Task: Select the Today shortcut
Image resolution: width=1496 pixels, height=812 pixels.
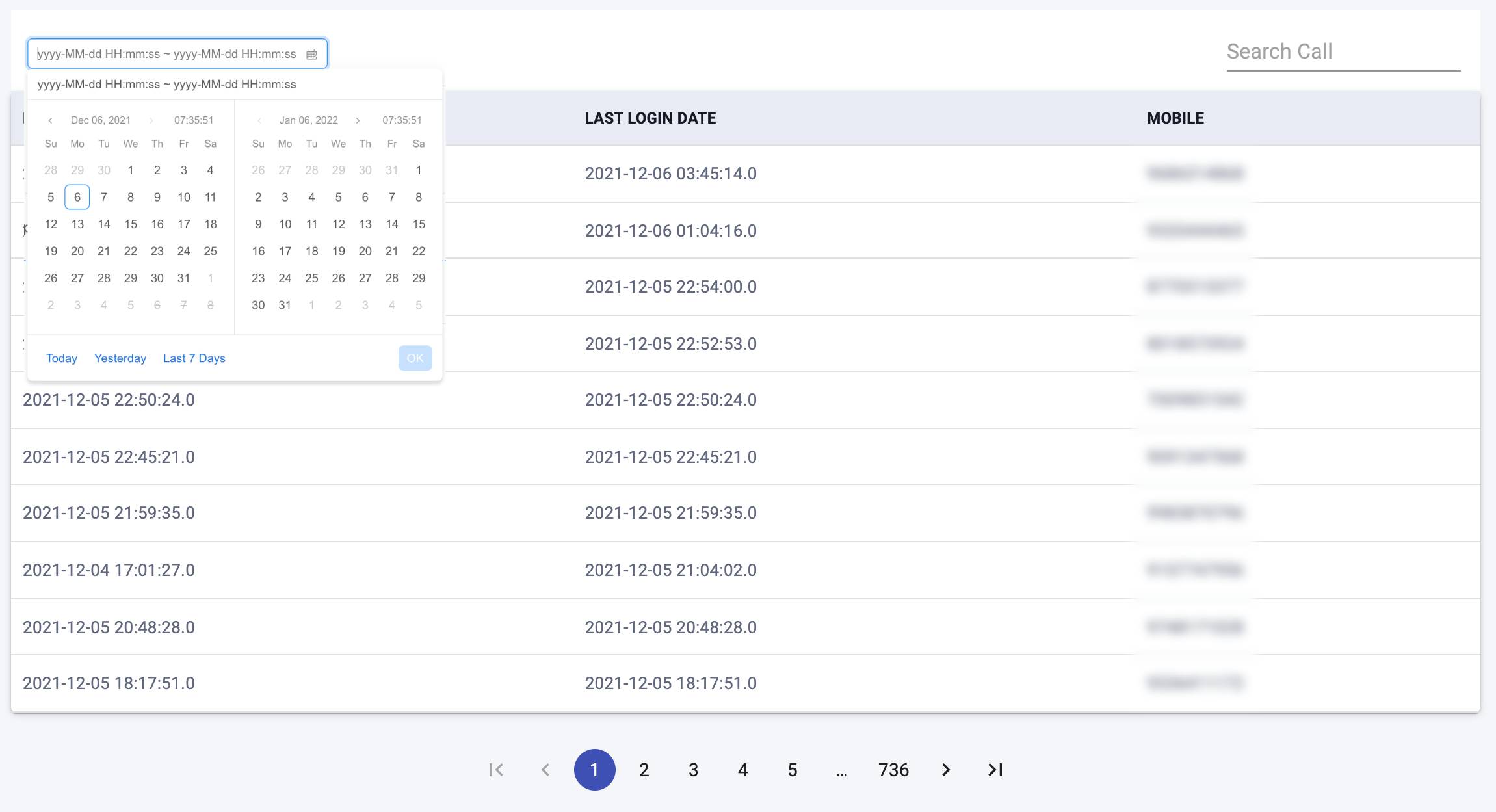Action: coord(62,358)
